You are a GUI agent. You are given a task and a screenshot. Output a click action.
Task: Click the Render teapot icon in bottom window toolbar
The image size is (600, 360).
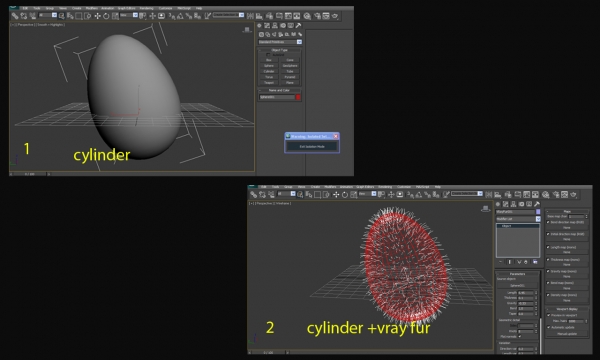[x=573, y=195]
